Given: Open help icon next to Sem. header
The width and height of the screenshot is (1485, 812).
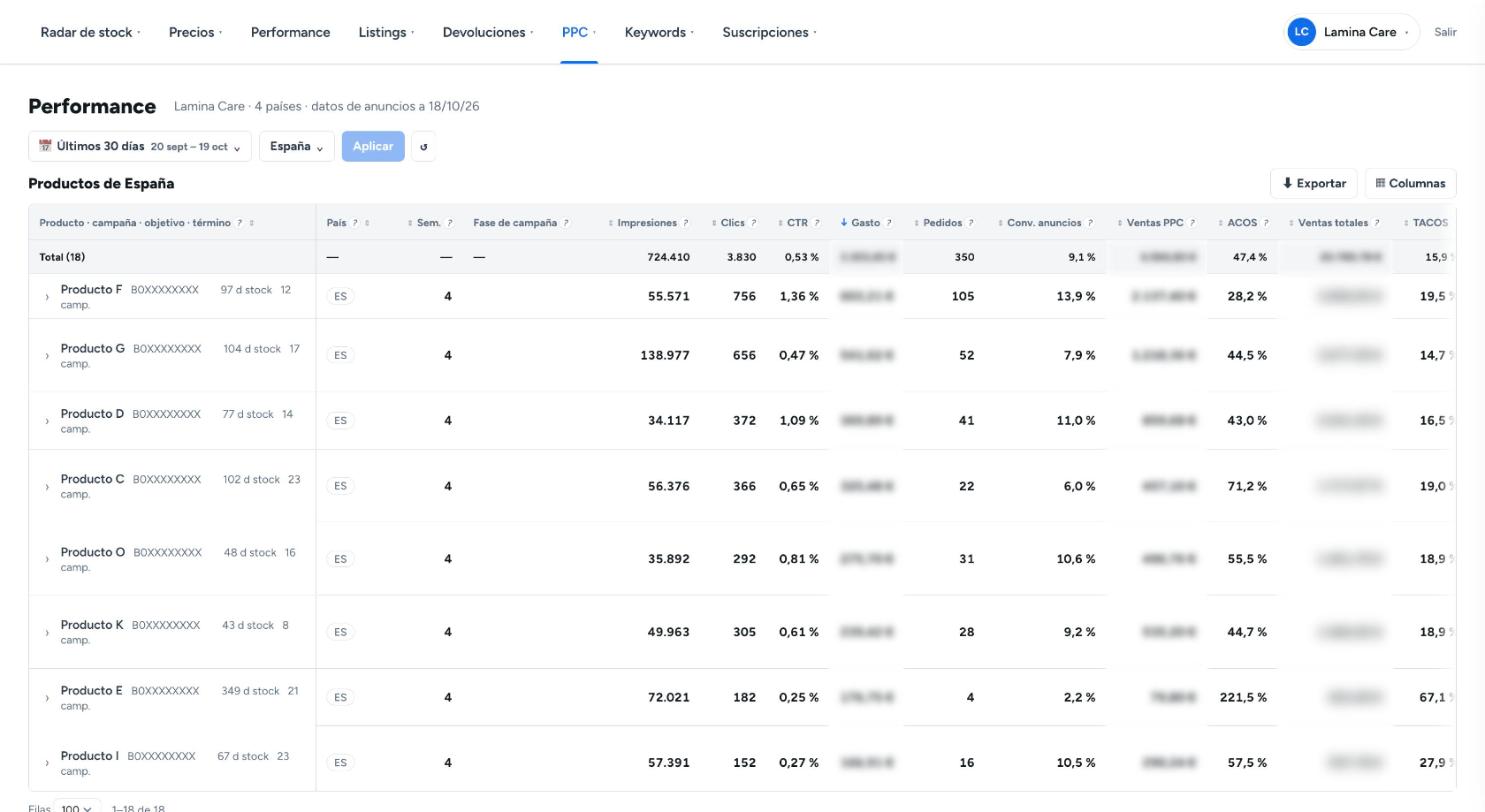Looking at the screenshot, I should pos(450,223).
